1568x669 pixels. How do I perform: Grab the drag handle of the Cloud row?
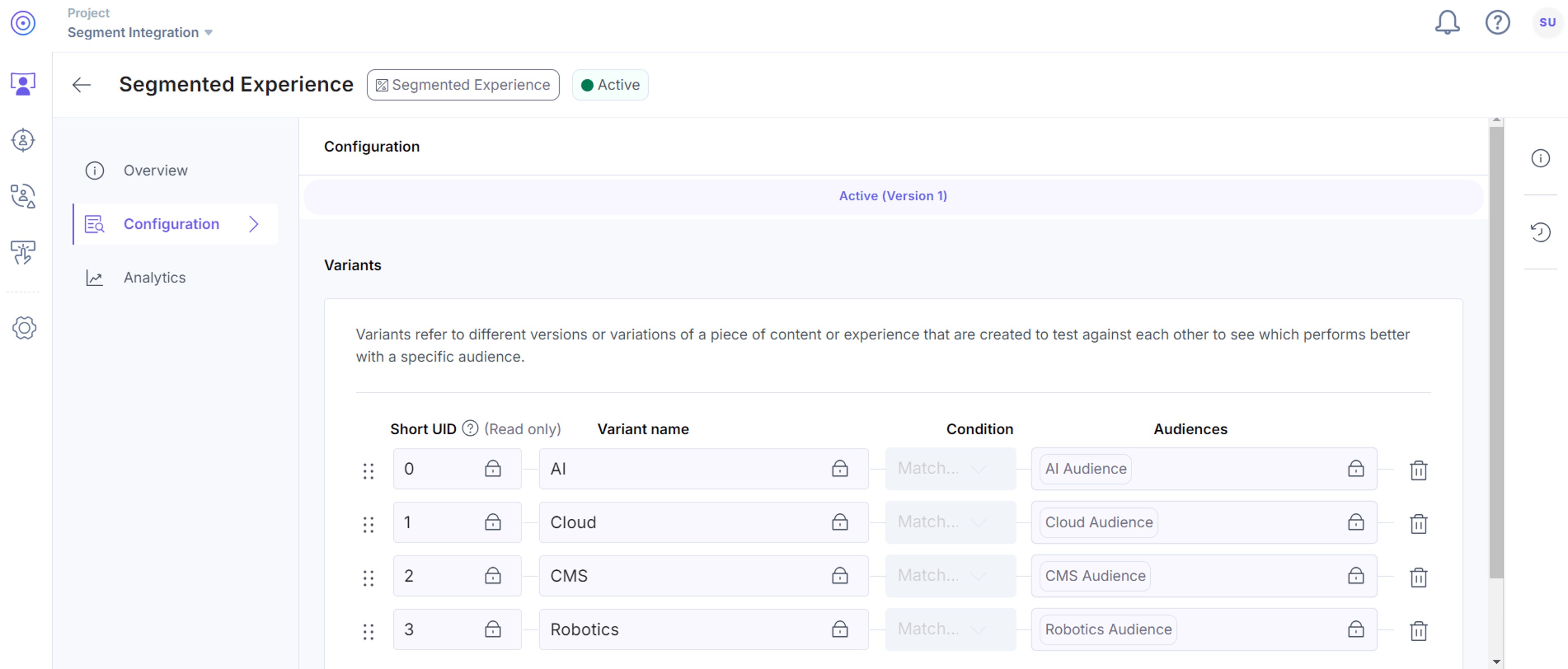pos(368,524)
